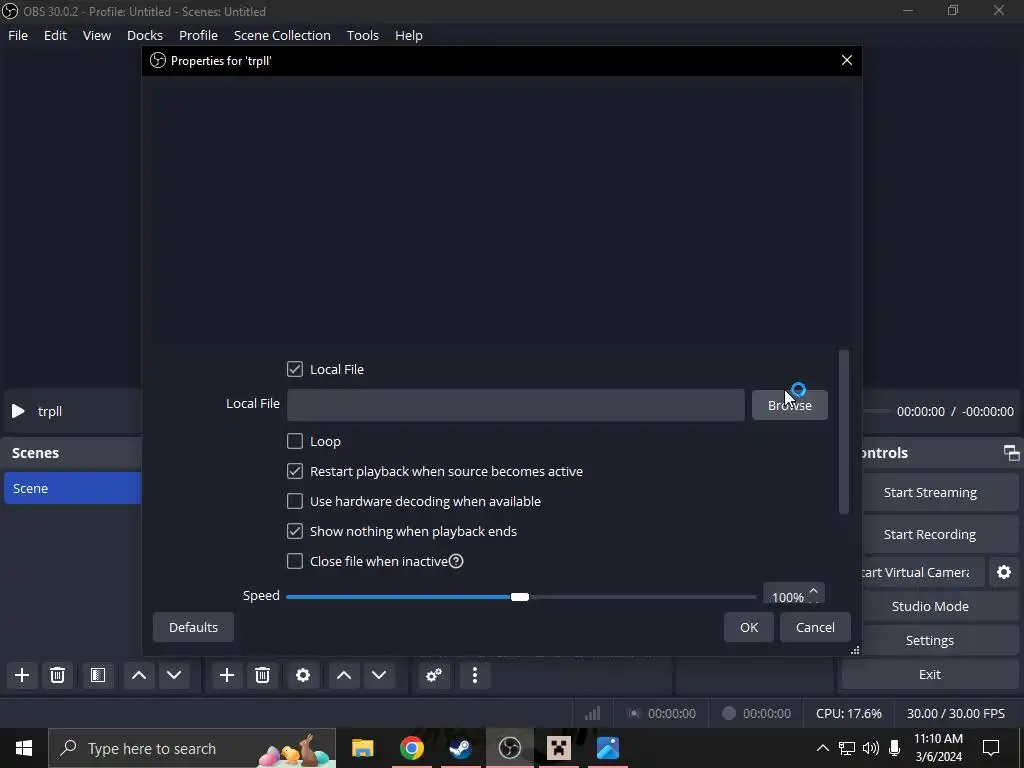Cancel the properties dialog

click(815, 627)
